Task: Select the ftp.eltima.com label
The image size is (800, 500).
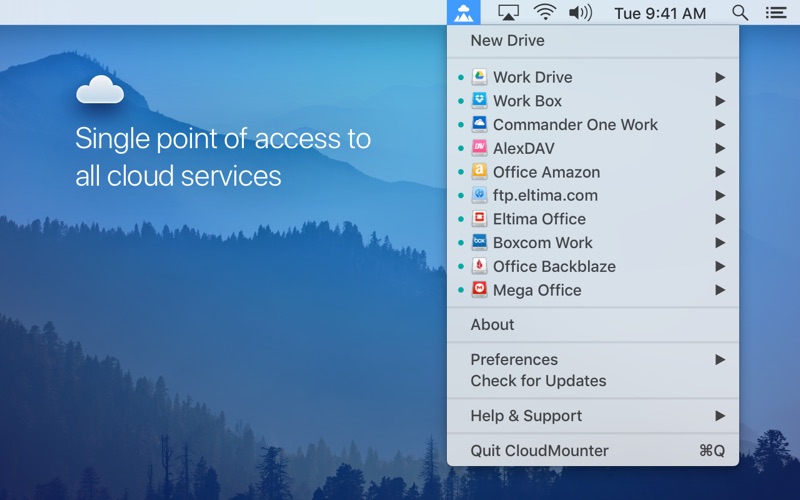Action: [x=545, y=195]
